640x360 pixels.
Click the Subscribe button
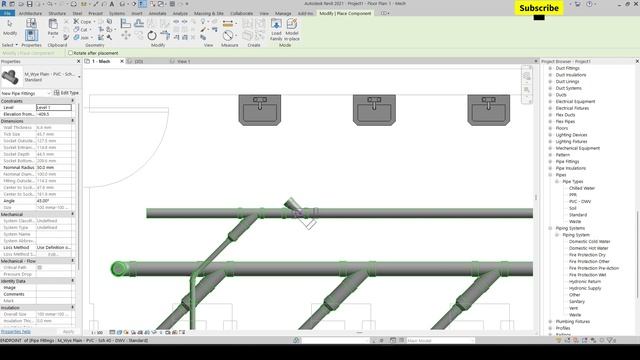coord(539,8)
